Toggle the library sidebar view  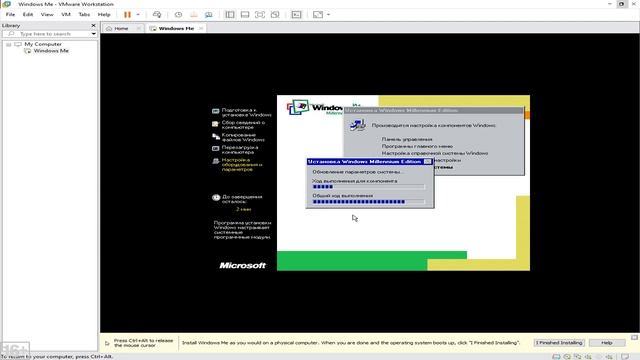click(230, 15)
